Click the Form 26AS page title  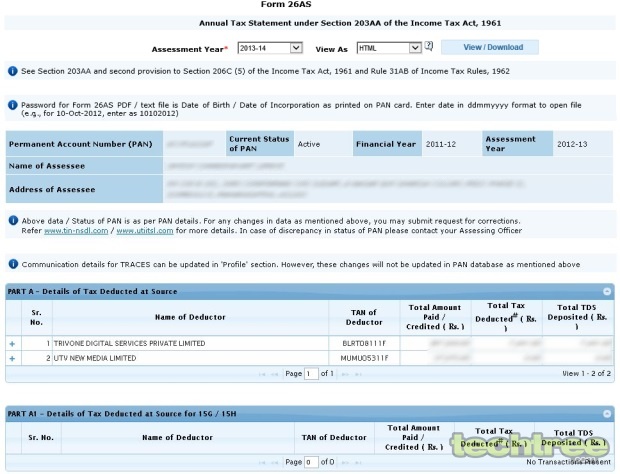(286, 4)
